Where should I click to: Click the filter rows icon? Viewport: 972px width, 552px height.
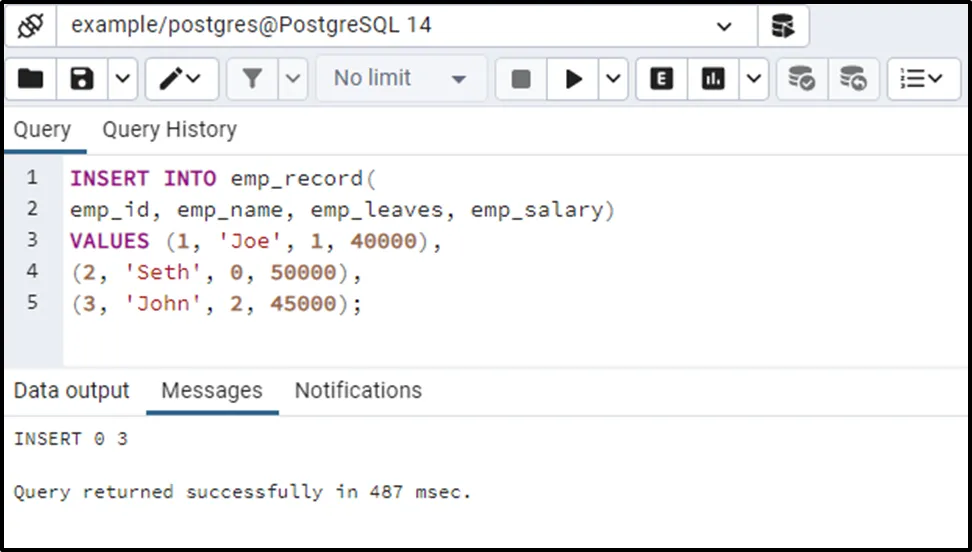tap(252, 78)
